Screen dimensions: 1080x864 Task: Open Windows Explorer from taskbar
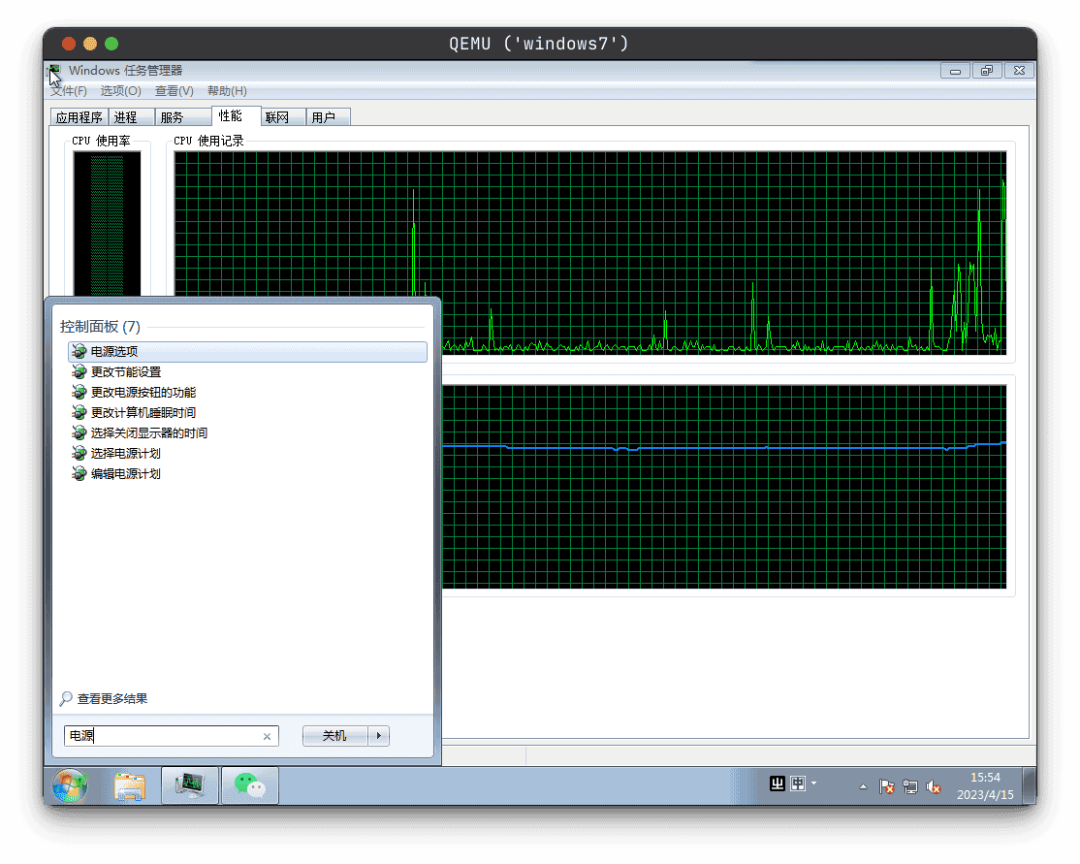(130, 786)
